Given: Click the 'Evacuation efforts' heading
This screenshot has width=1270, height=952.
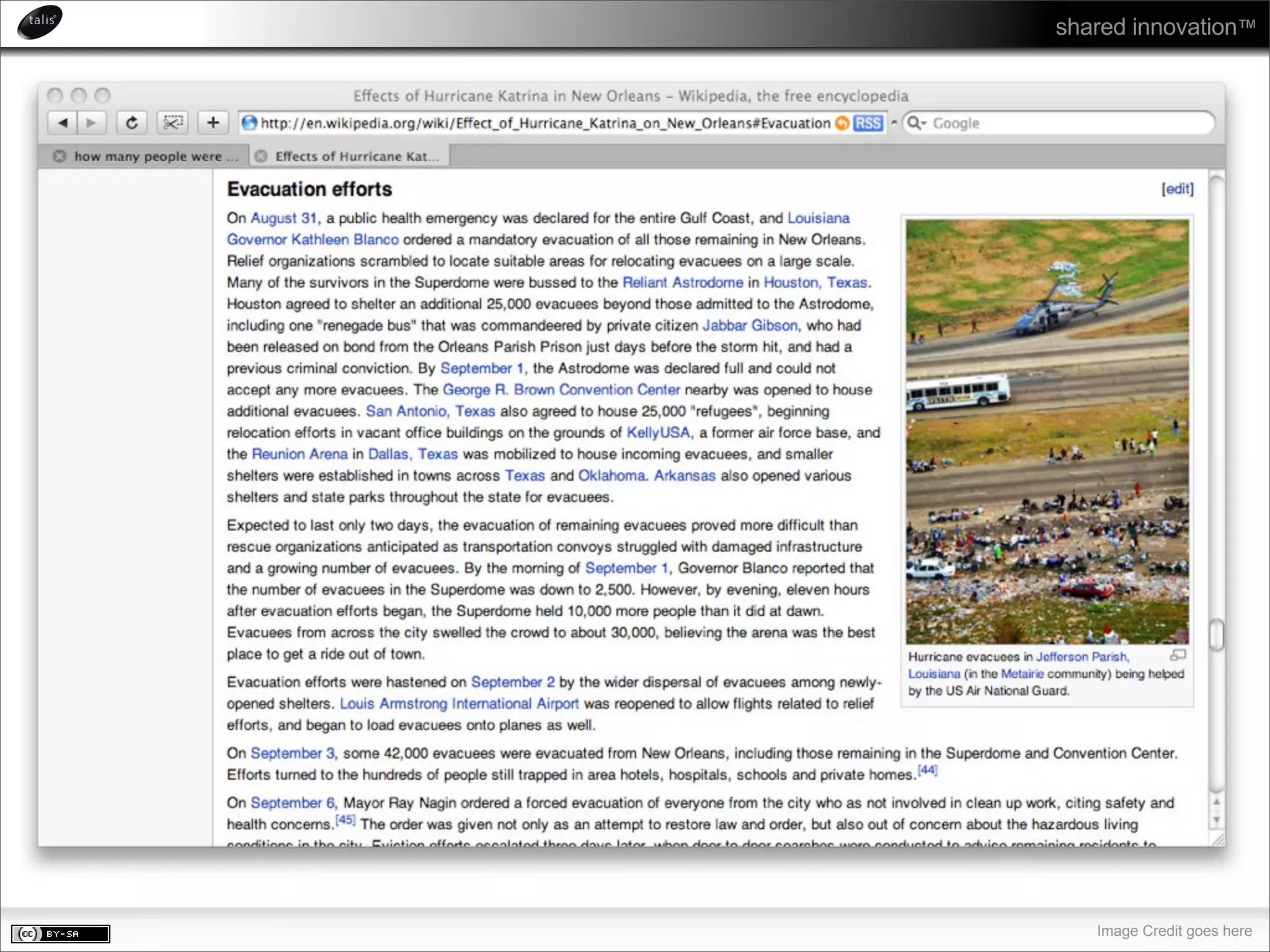Looking at the screenshot, I should pyautogui.click(x=309, y=189).
